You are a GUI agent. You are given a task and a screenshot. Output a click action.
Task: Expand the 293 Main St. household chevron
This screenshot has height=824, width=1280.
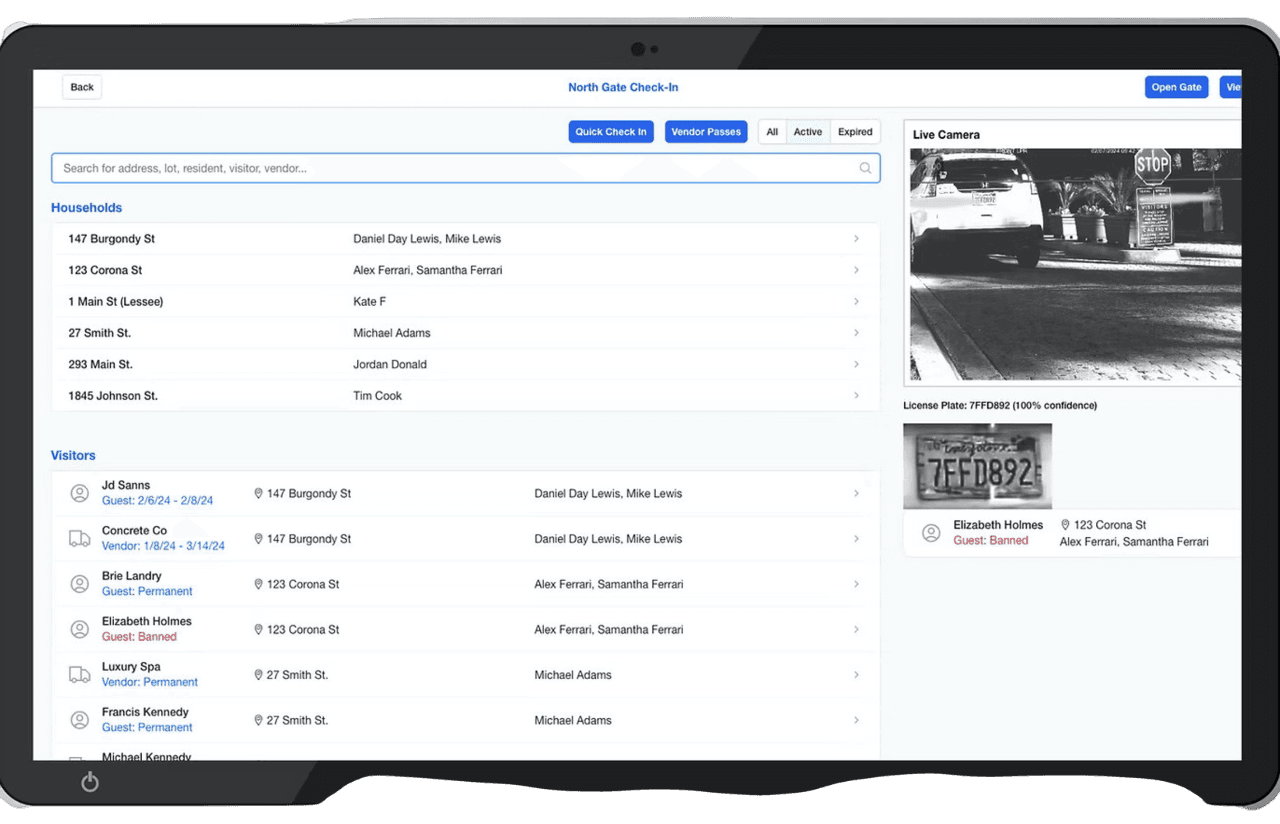(x=856, y=364)
